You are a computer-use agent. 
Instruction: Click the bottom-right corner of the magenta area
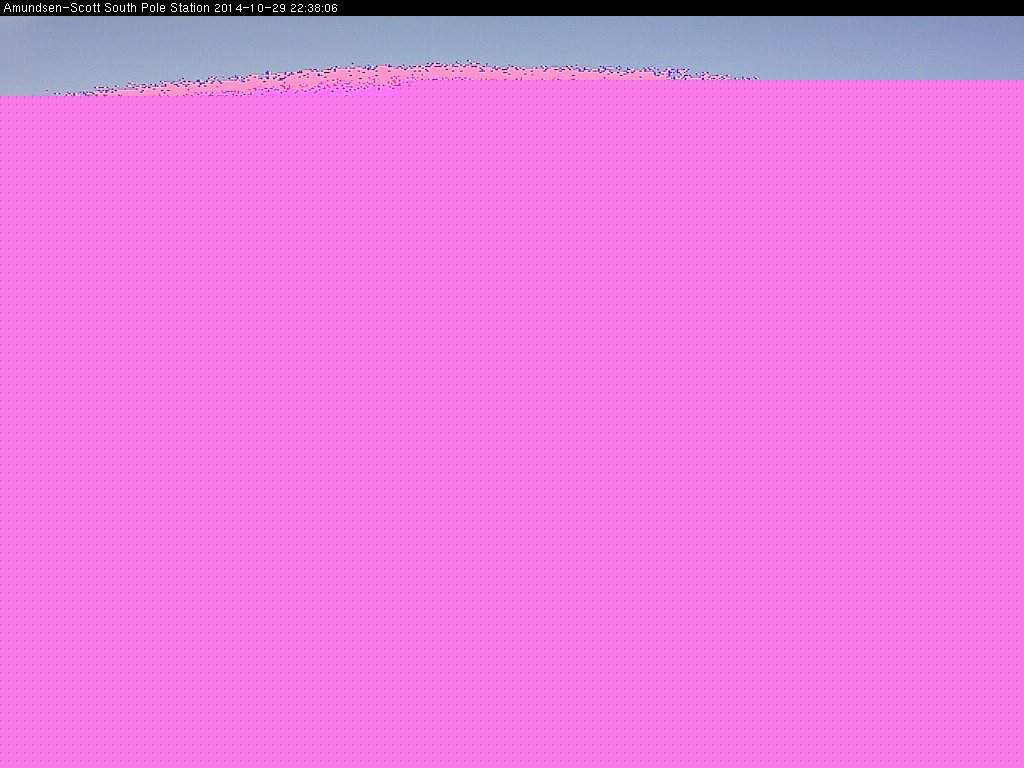(x=1018, y=762)
